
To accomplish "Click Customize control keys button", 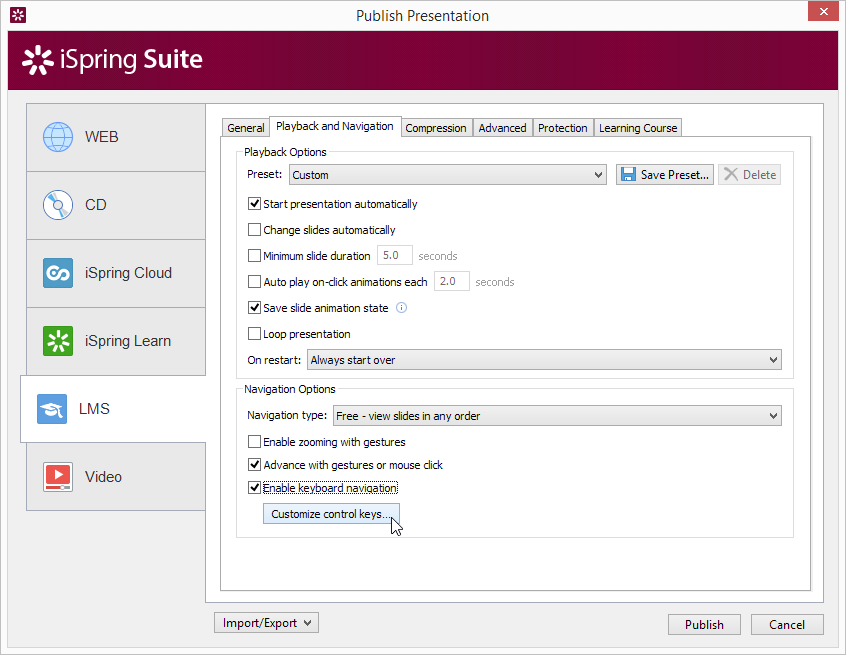I will pos(331,514).
